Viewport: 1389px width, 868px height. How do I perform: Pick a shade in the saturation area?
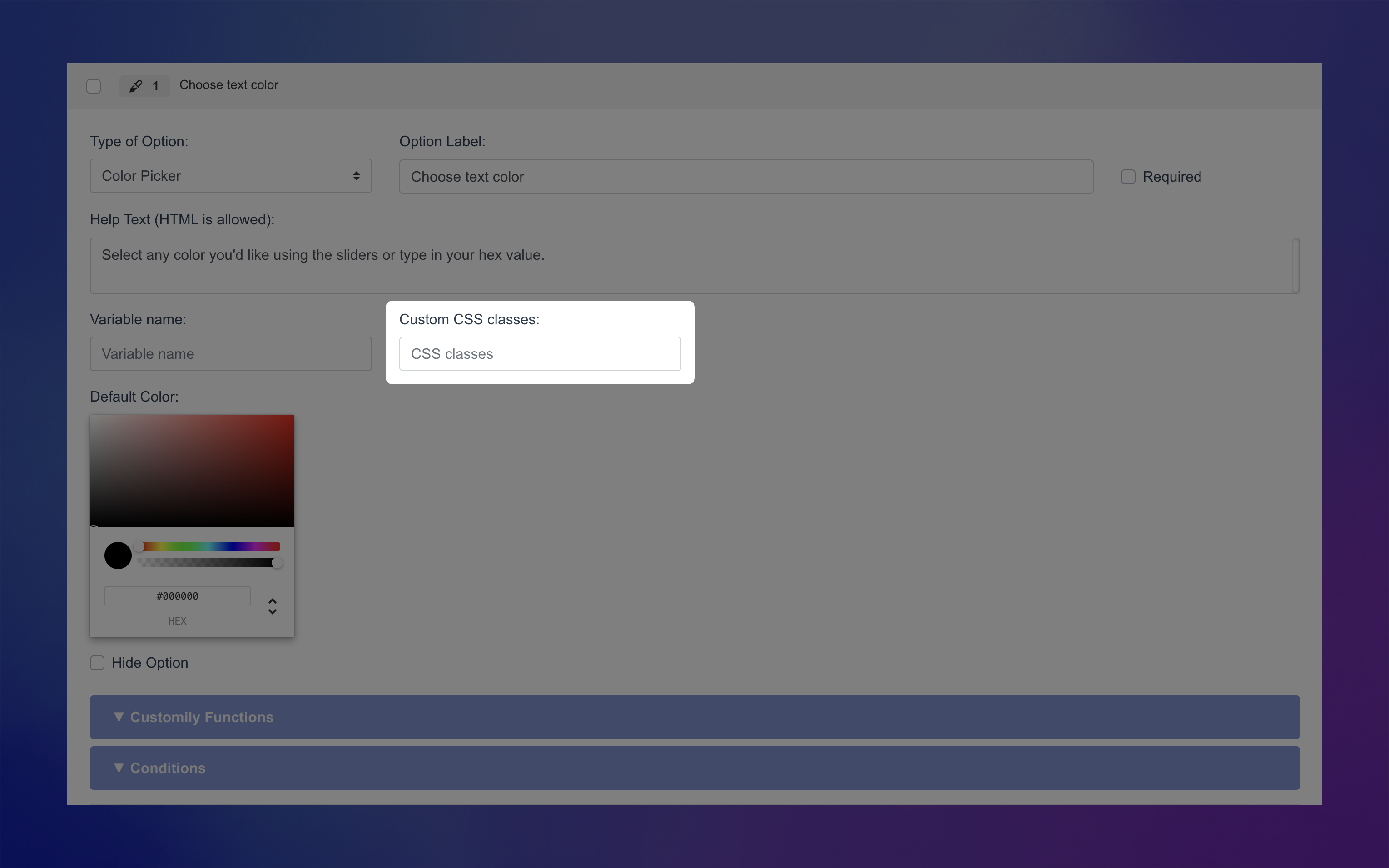pos(192,471)
